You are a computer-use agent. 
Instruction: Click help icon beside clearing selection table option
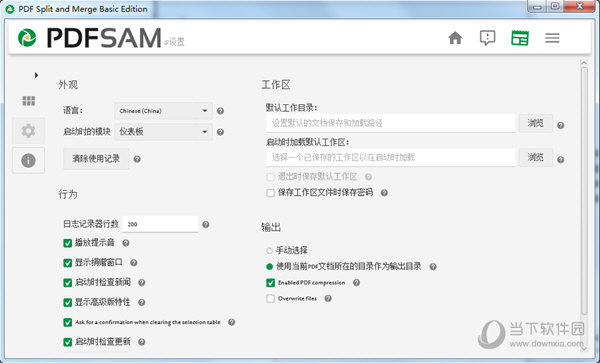(232, 322)
